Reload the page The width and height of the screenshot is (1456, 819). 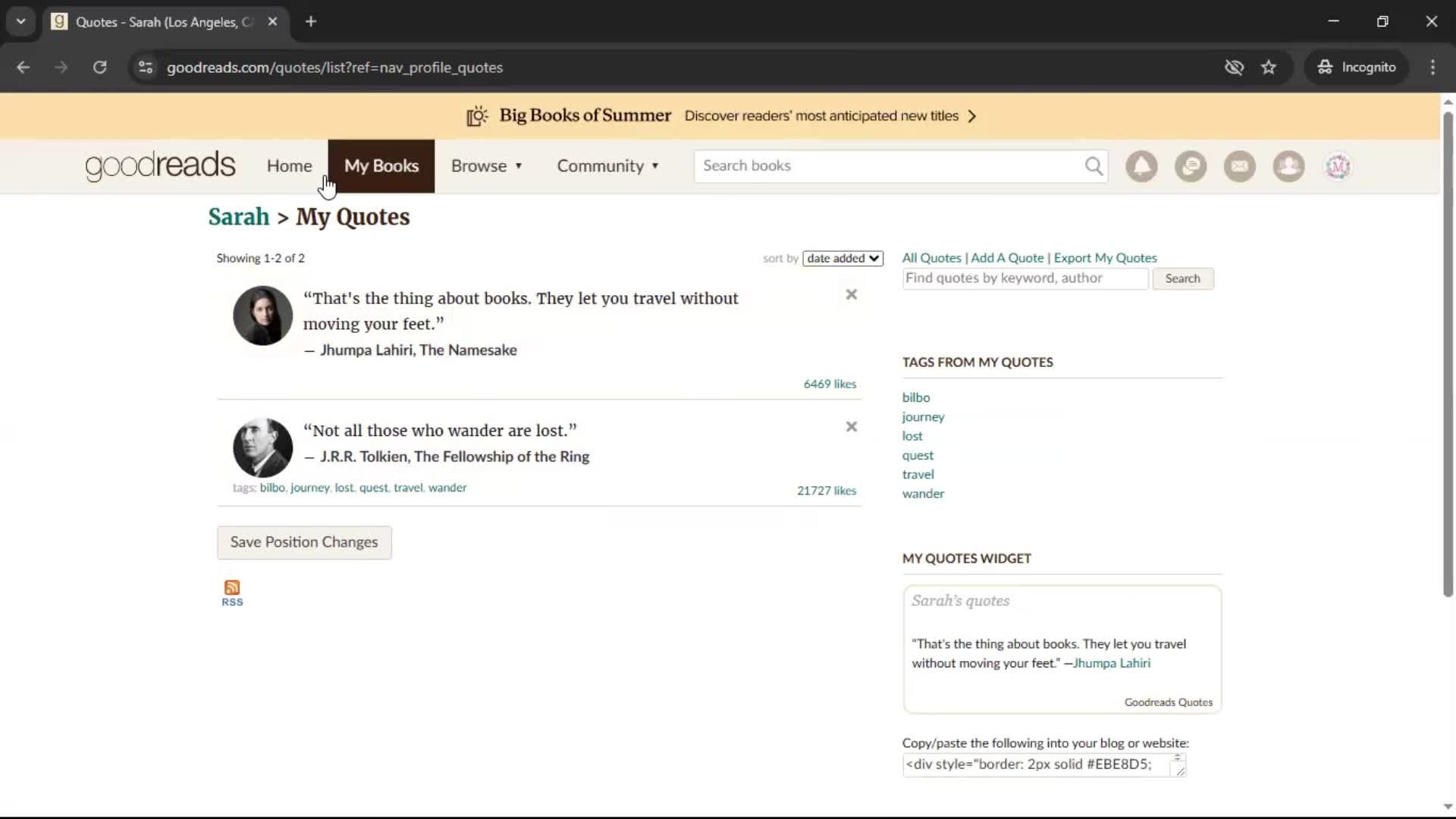pyautogui.click(x=99, y=67)
